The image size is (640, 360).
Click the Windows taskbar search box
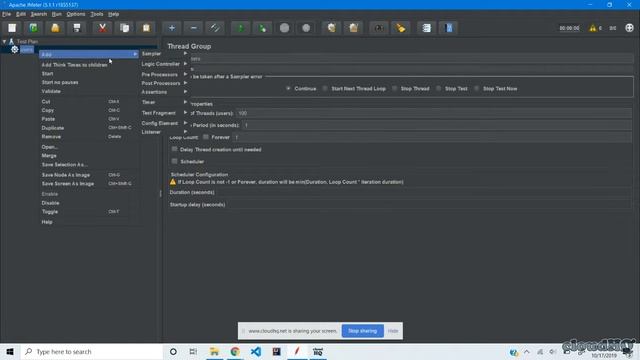tap(92, 351)
